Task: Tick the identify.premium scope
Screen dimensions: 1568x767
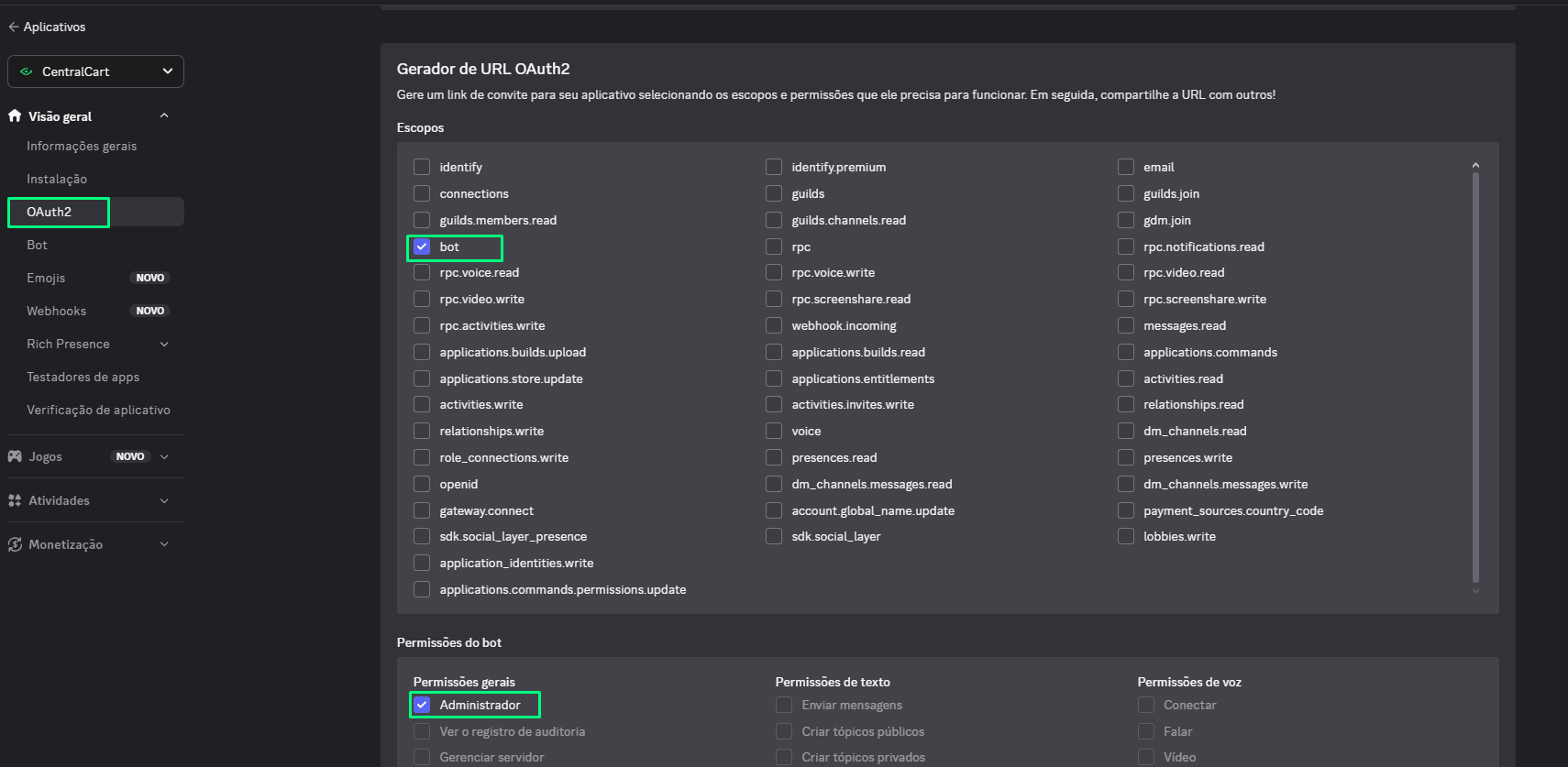Action: tap(774, 167)
